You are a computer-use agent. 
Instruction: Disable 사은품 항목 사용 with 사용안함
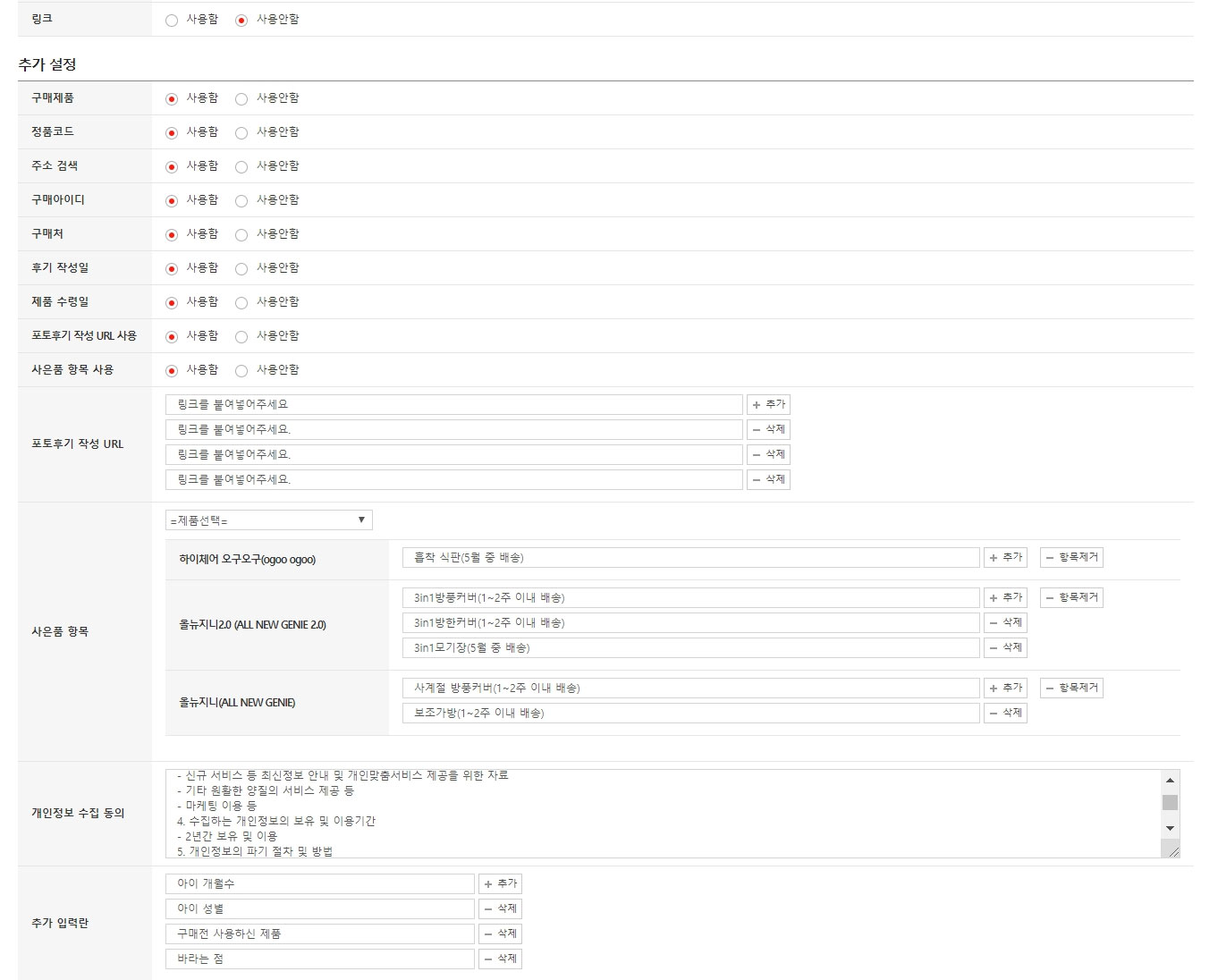pyautogui.click(x=241, y=370)
